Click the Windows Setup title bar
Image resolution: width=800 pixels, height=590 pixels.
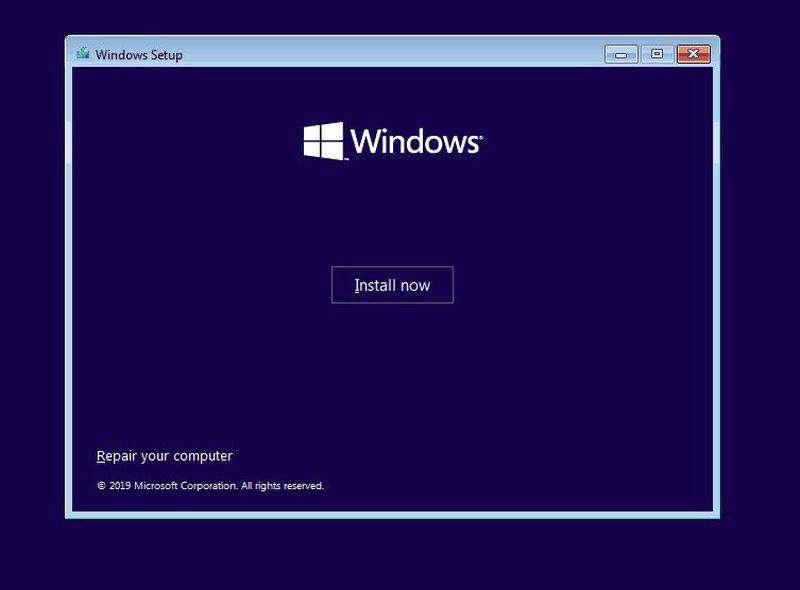click(400, 55)
